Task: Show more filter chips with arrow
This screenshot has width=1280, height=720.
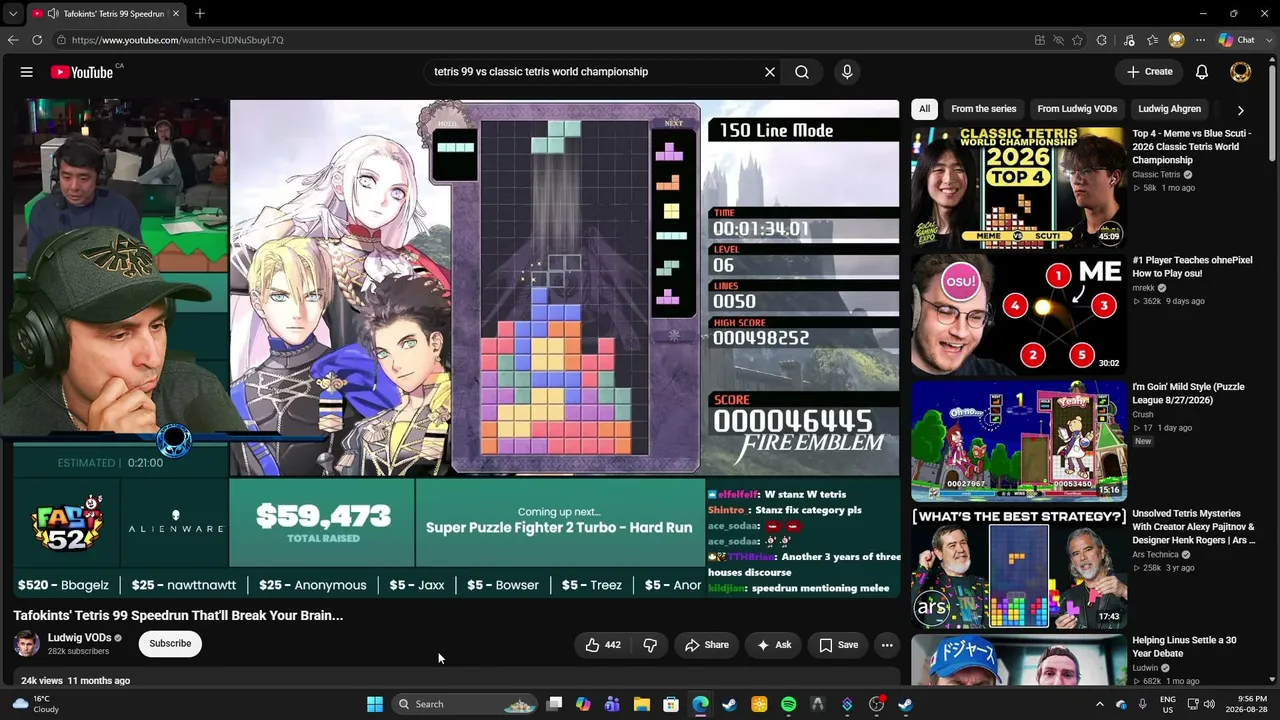Action: (x=1240, y=110)
